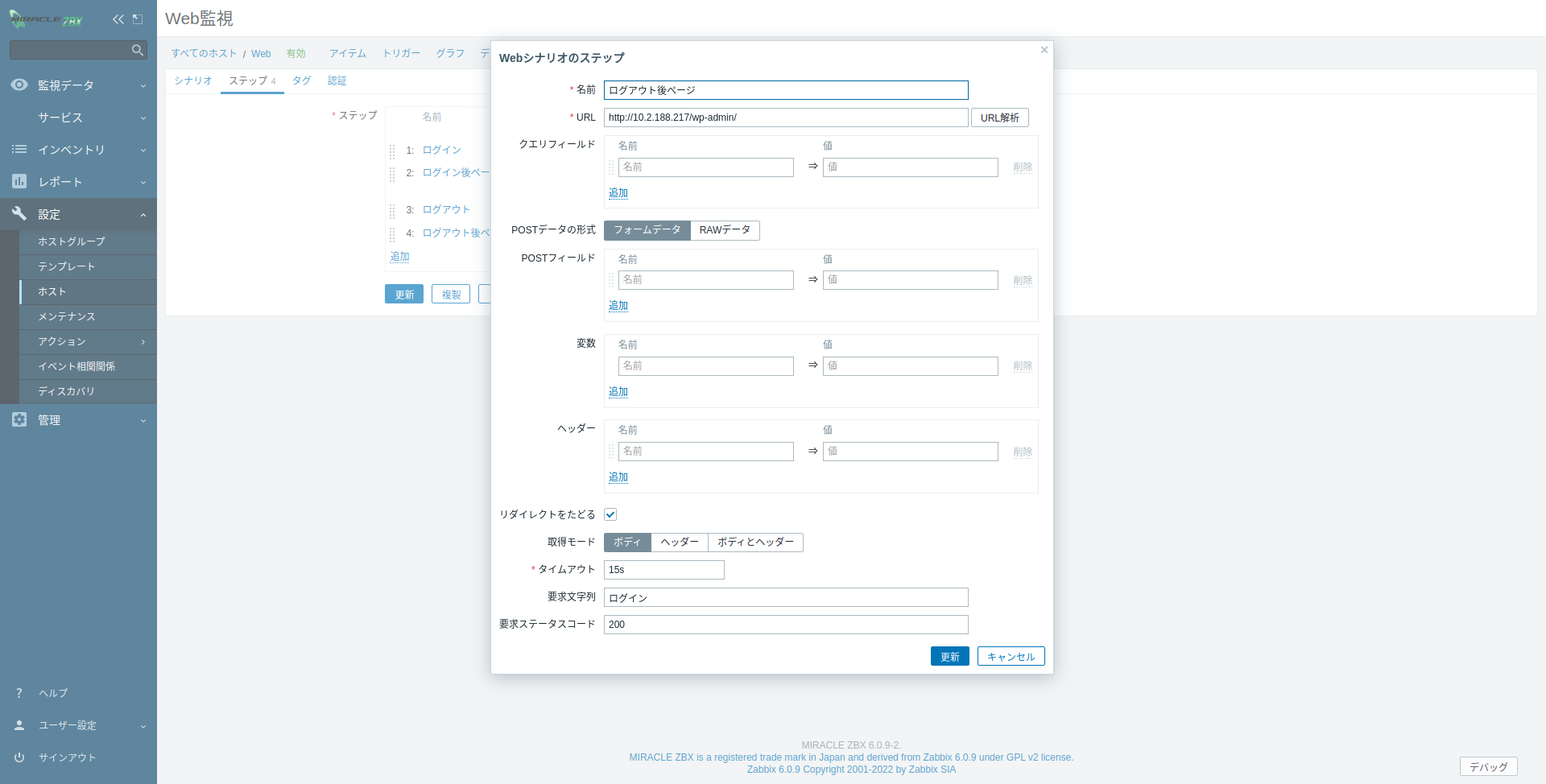
Task: Click the sidebar kiosk mode icon
Action: coord(138,19)
